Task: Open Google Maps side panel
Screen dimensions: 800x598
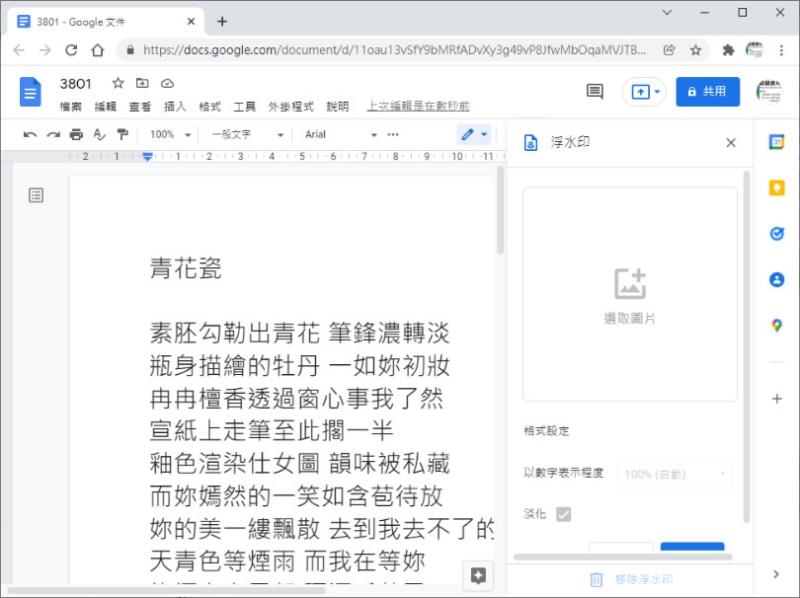Action: [x=777, y=325]
